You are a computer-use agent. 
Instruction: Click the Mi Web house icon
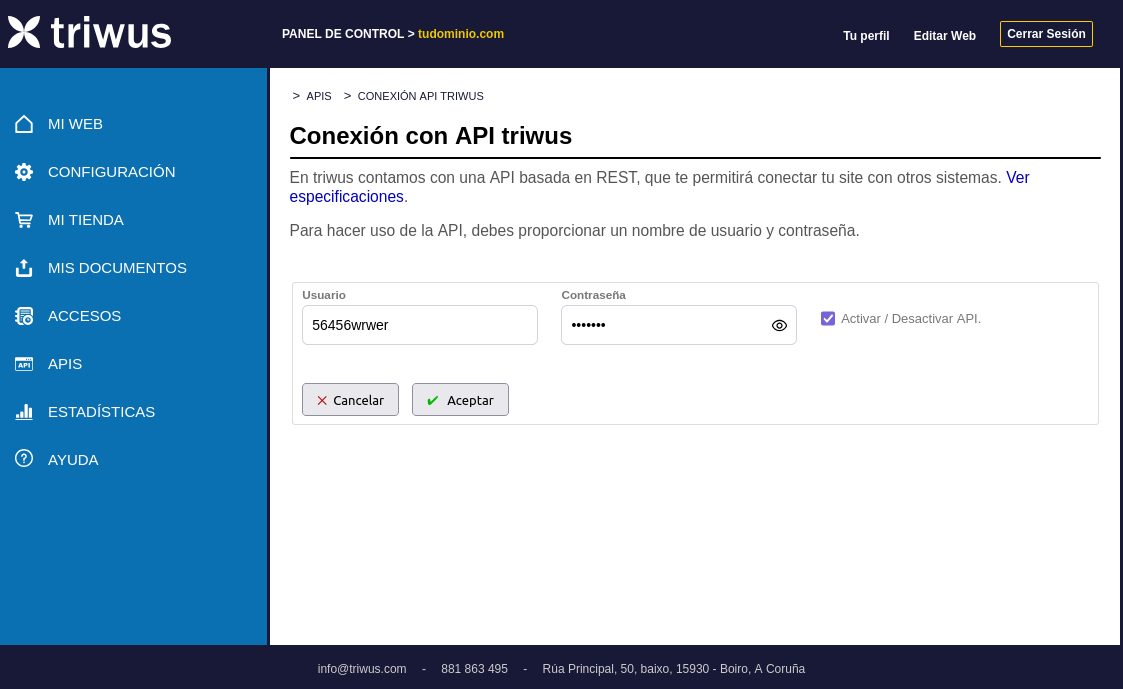point(24,124)
